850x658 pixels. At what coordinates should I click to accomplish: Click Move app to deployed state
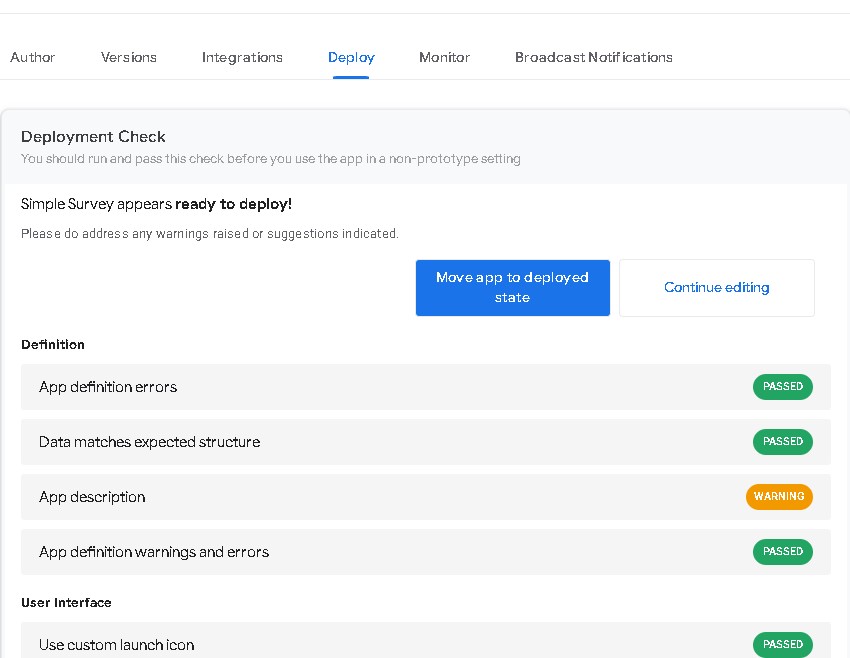tap(512, 287)
